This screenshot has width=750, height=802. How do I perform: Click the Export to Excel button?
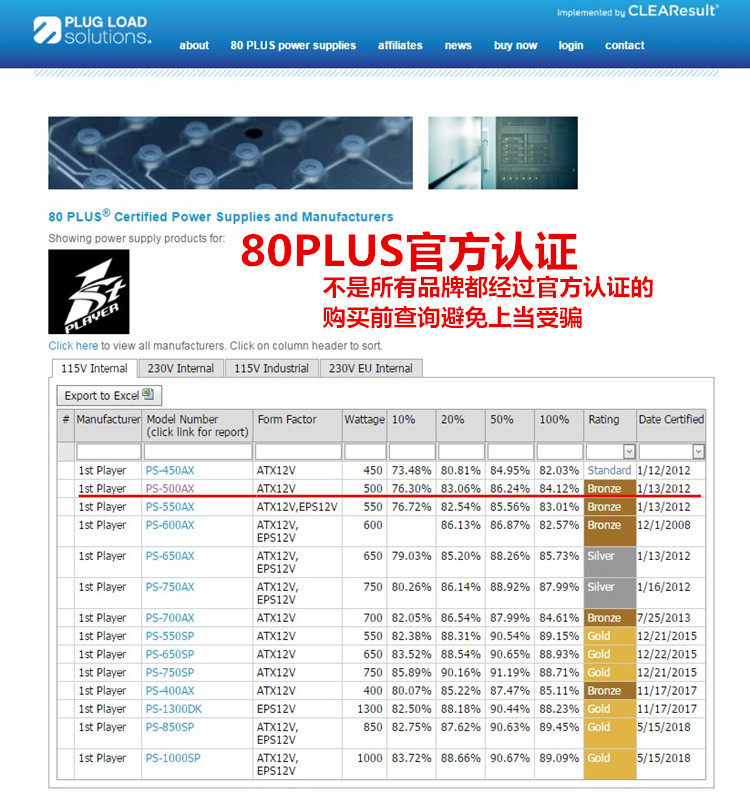point(109,395)
